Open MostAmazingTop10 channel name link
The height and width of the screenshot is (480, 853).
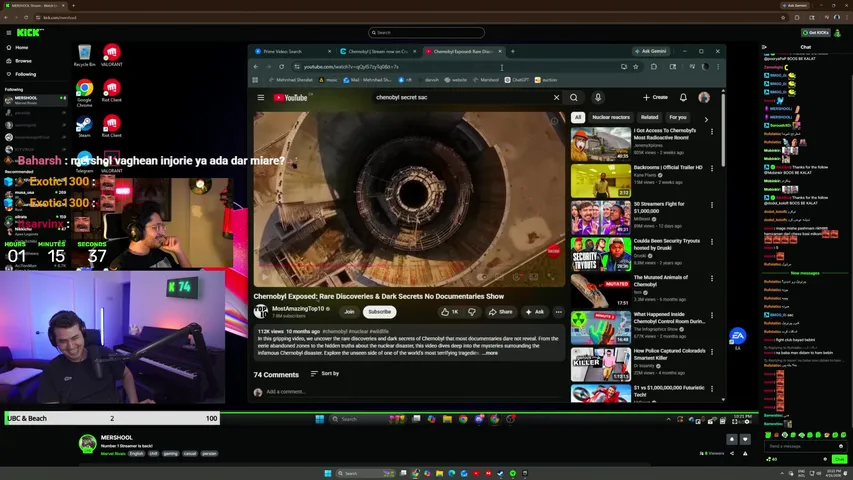click(298, 309)
